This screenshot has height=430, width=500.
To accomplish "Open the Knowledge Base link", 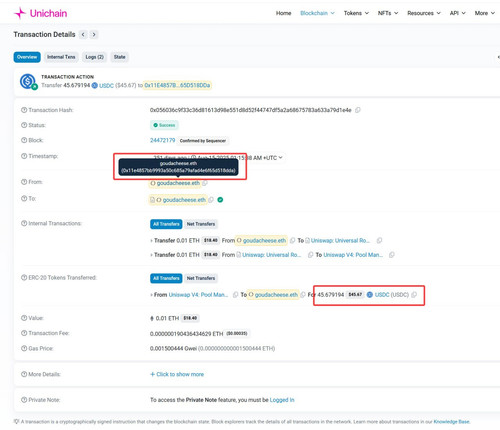I will pos(451,422).
